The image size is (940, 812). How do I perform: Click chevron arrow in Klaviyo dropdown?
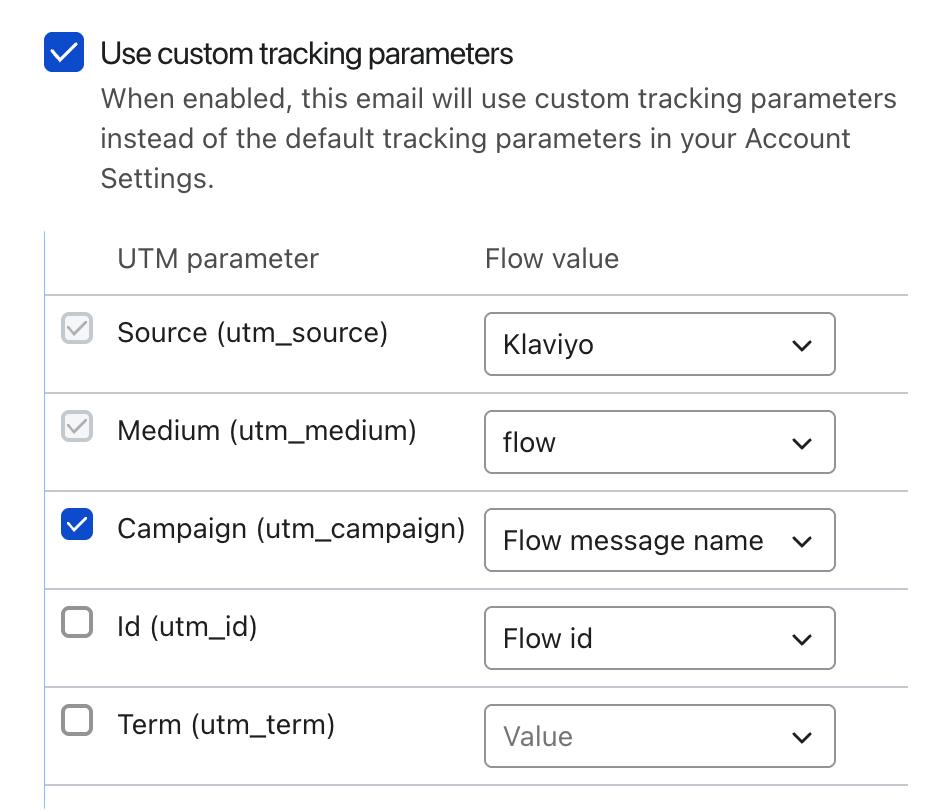point(801,346)
